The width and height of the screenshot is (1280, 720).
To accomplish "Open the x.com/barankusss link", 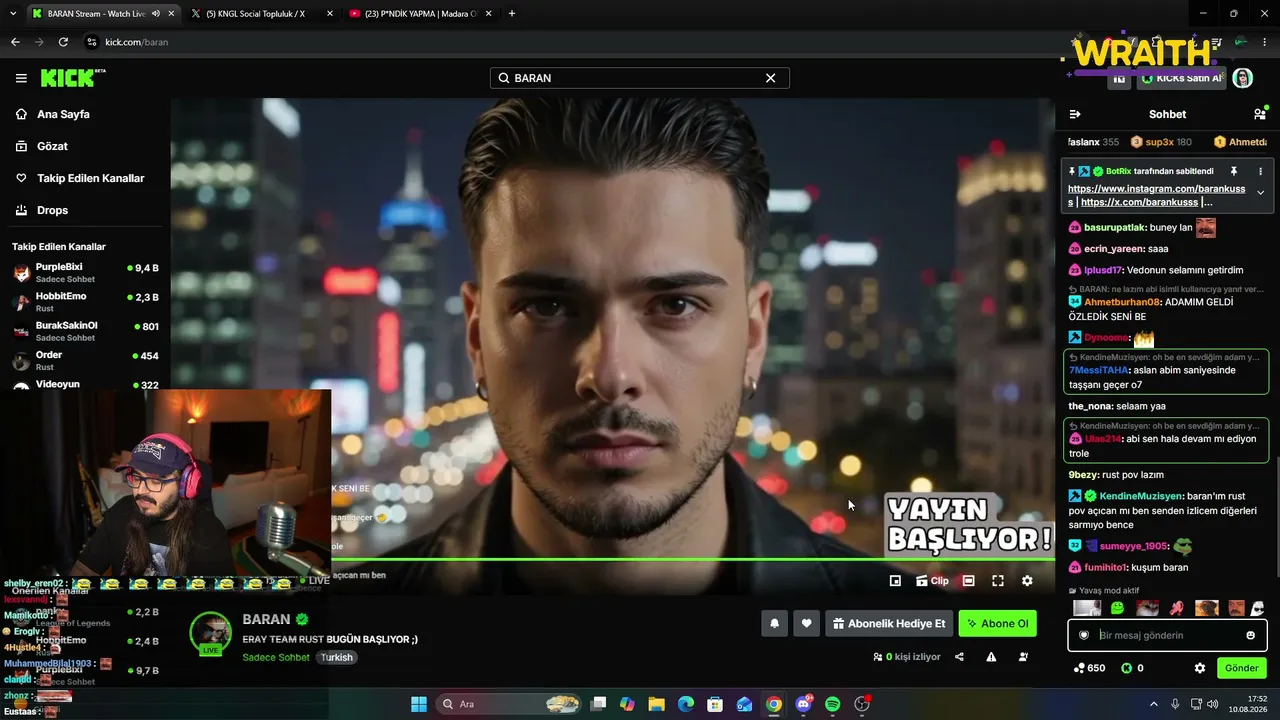I will pyautogui.click(x=1139, y=202).
